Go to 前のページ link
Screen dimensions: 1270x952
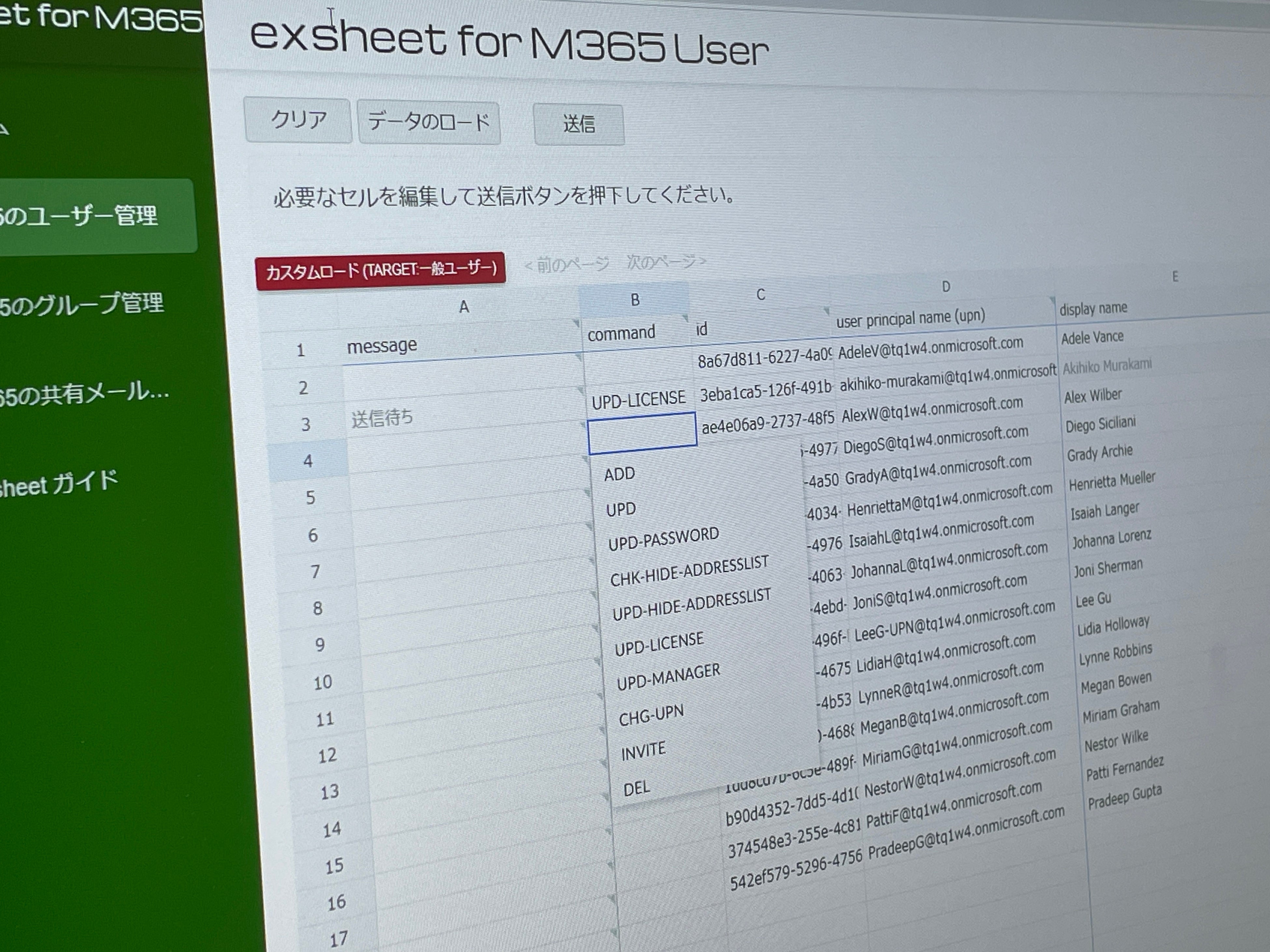567,264
